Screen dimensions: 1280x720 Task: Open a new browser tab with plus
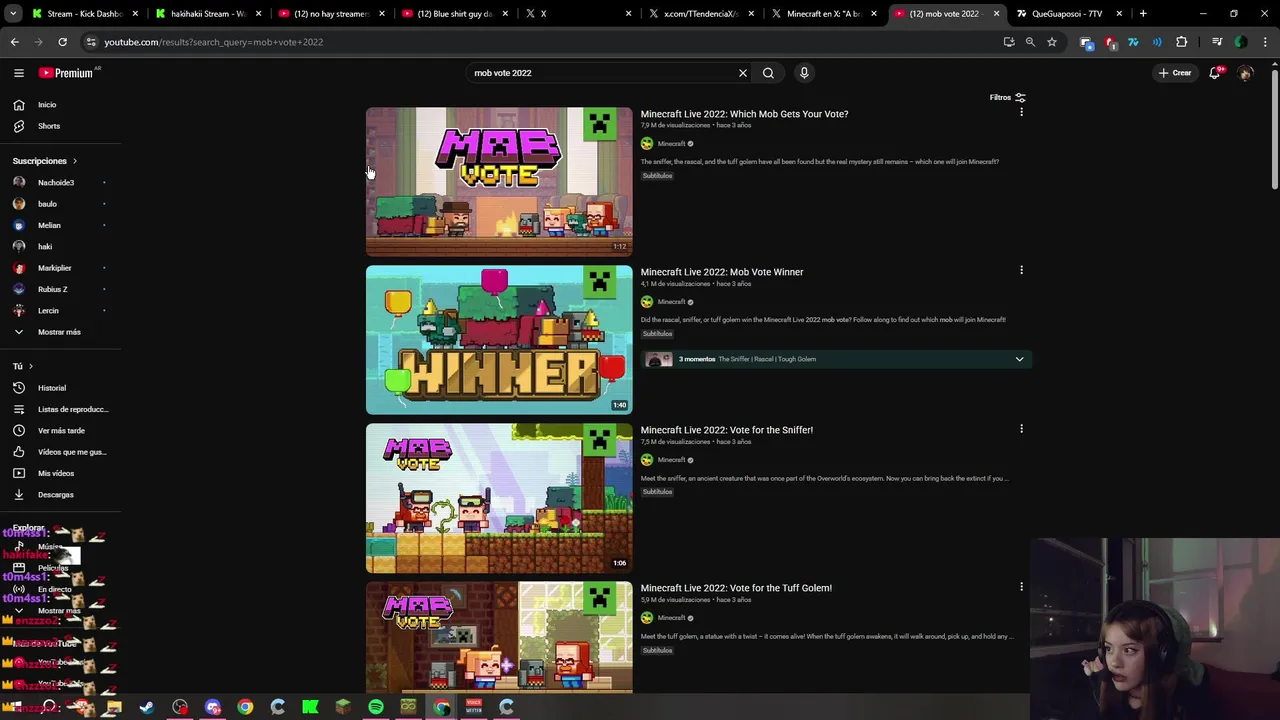(1143, 14)
